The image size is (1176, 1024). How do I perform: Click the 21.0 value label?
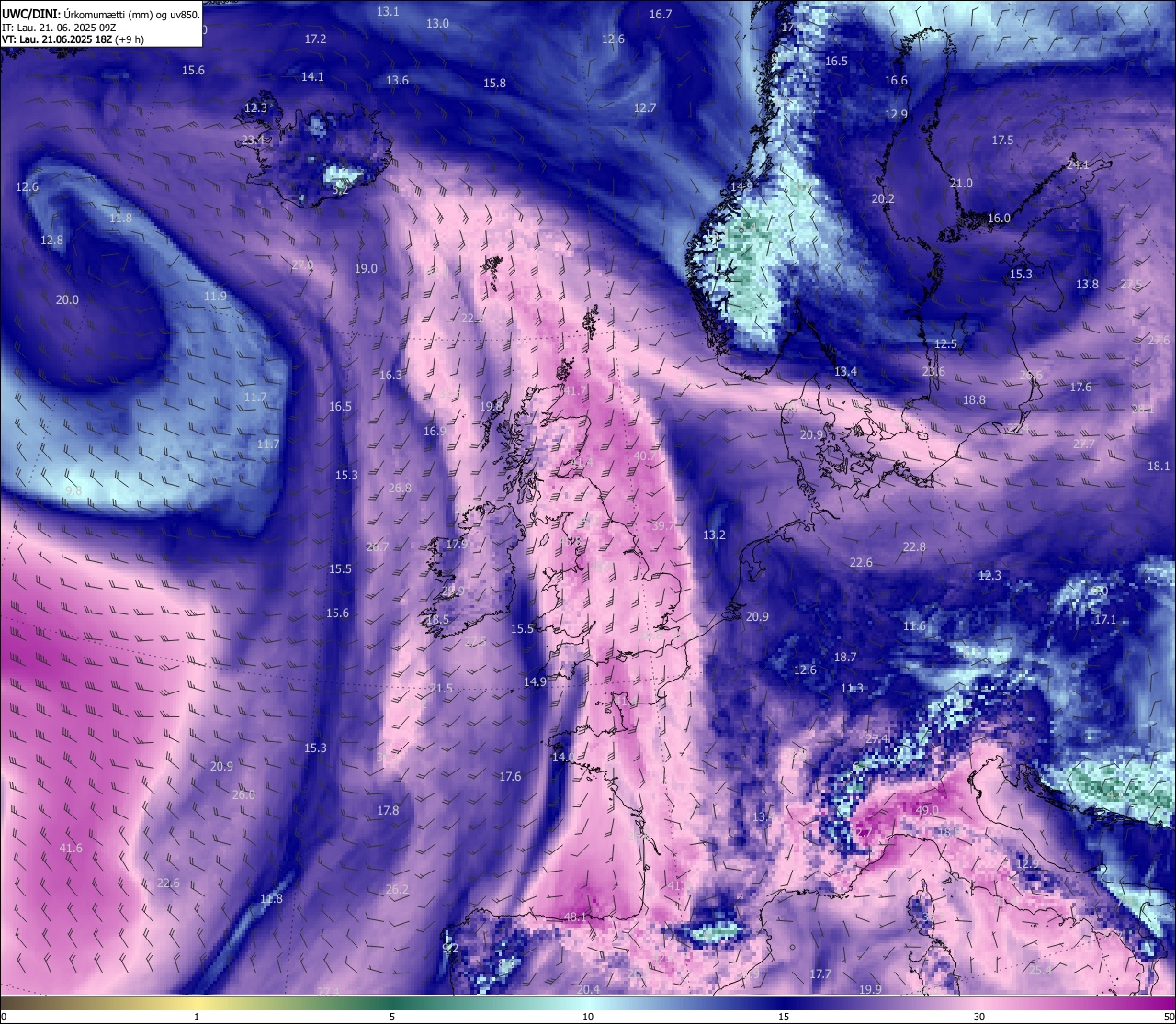960,184
